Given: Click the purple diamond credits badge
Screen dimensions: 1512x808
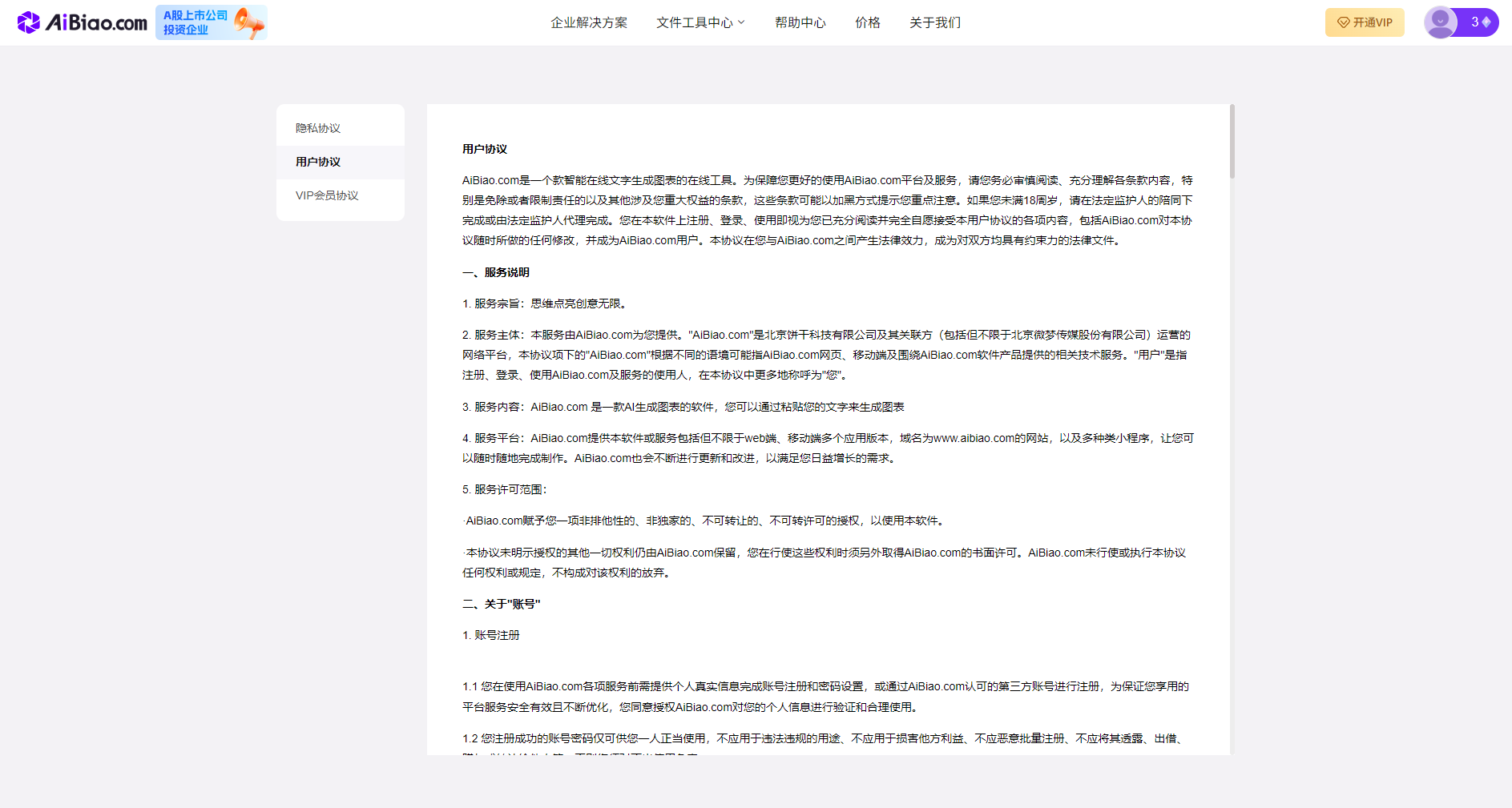Looking at the screenshot, I should click(1480, 22).
